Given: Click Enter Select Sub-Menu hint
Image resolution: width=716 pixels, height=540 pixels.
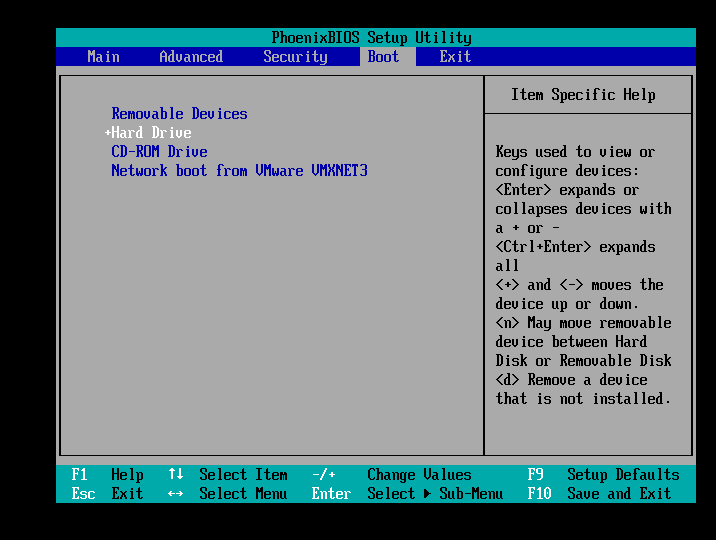Looking at the screenshot, I should pos(407,493).
